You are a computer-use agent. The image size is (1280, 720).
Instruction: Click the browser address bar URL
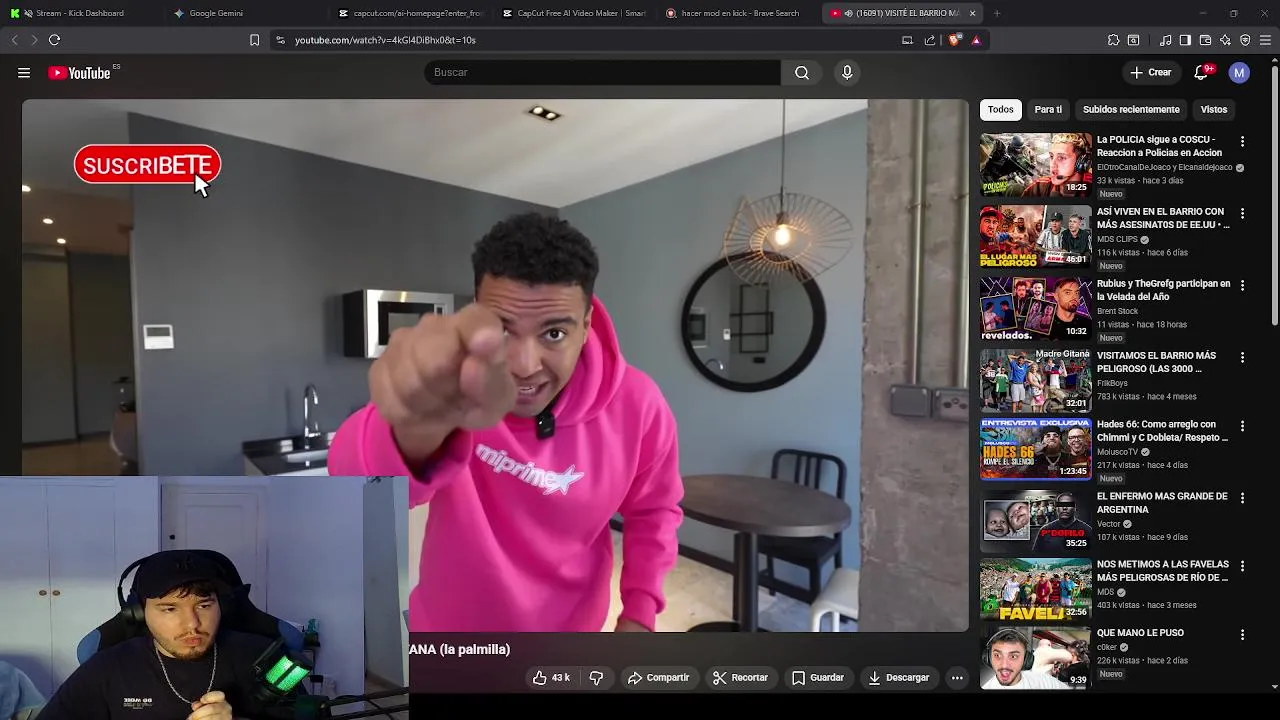click(385, 40)
